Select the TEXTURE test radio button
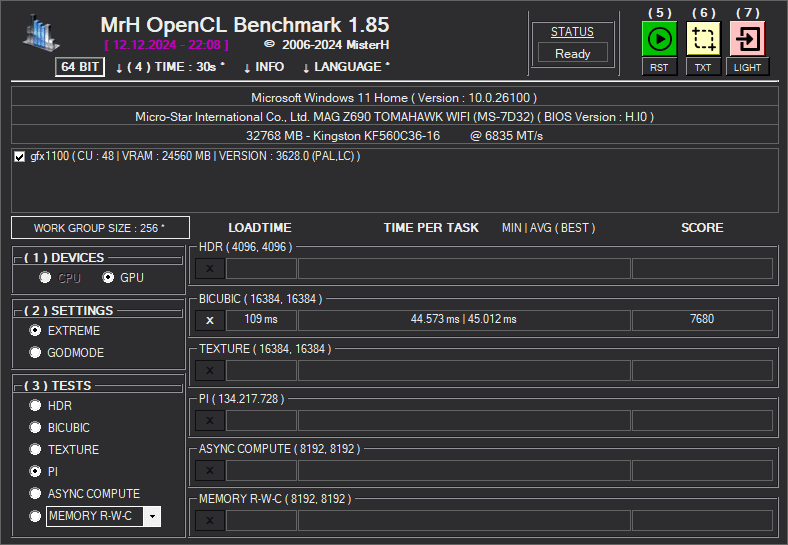 pos(35,449)
